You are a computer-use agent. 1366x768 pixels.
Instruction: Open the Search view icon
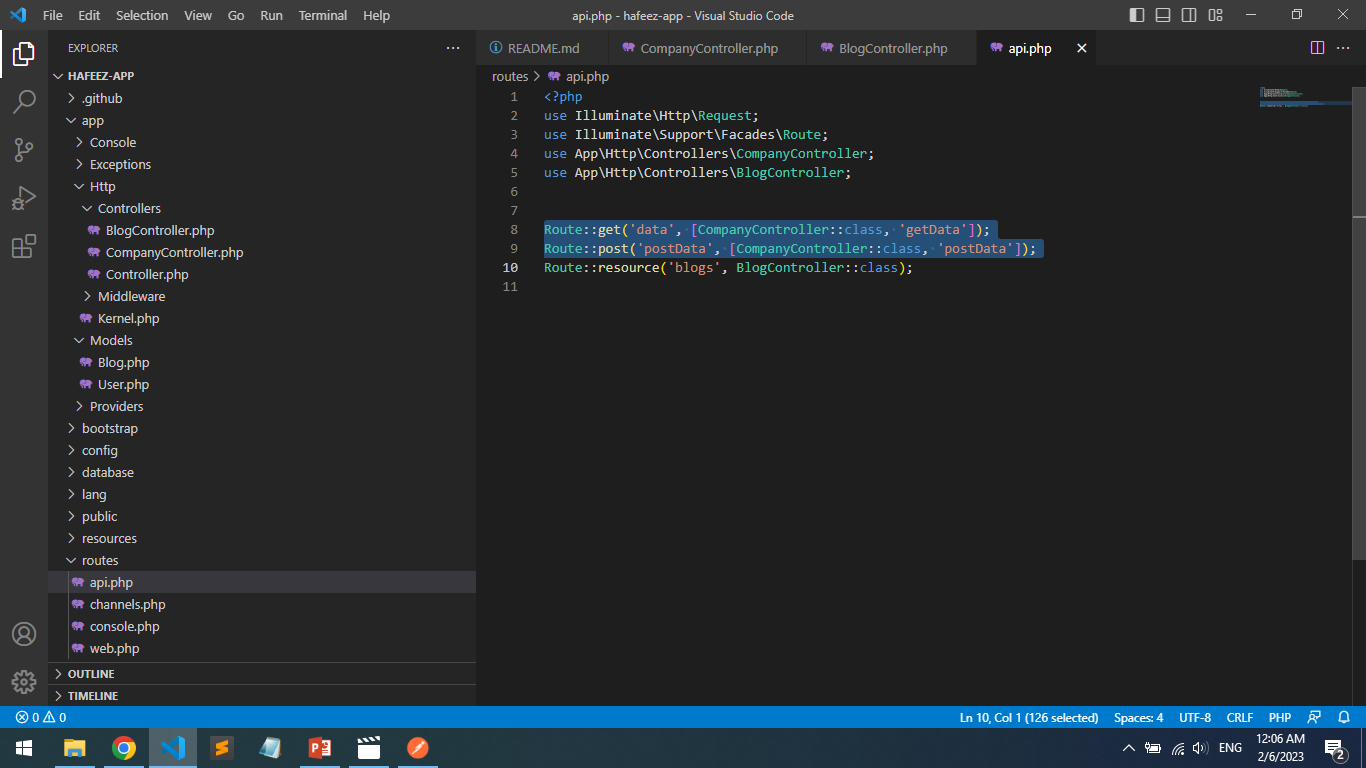[x=24, y=102]
